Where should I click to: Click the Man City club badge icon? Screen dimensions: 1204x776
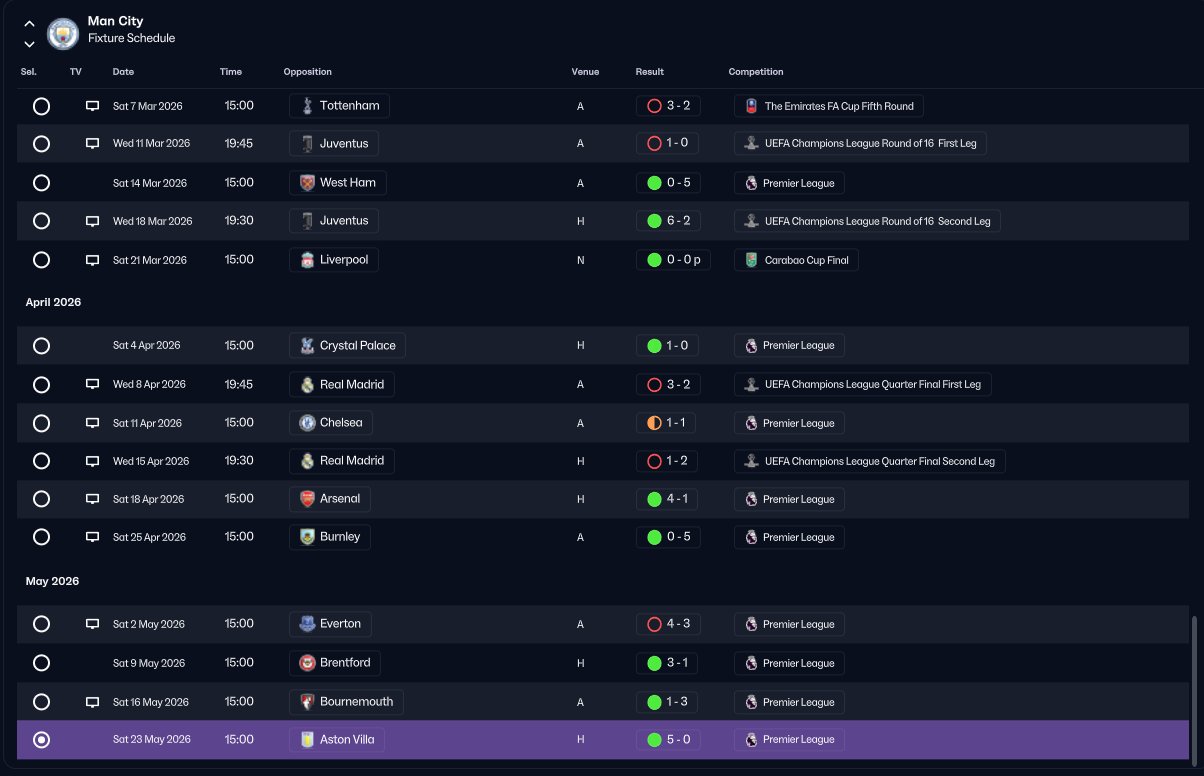click(x=63, y=32)
